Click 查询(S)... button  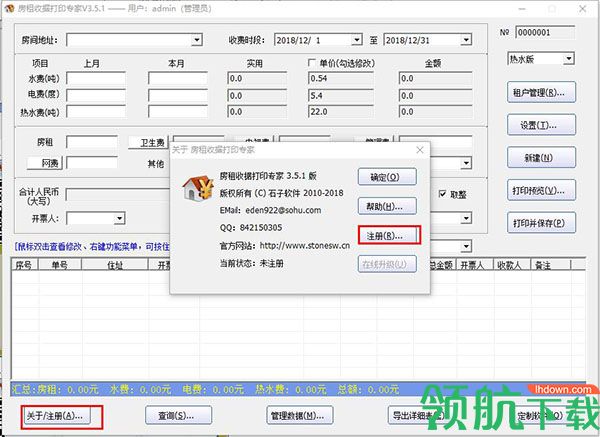tap(178, 416)
